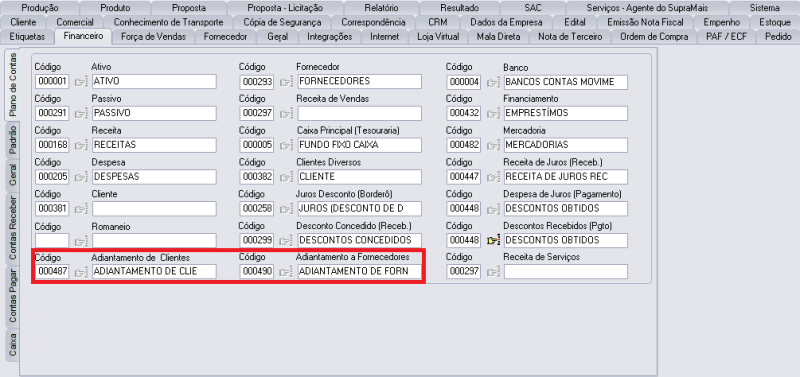Click the DESCONTOS CONCEDIDOS name field

(360, 240)
